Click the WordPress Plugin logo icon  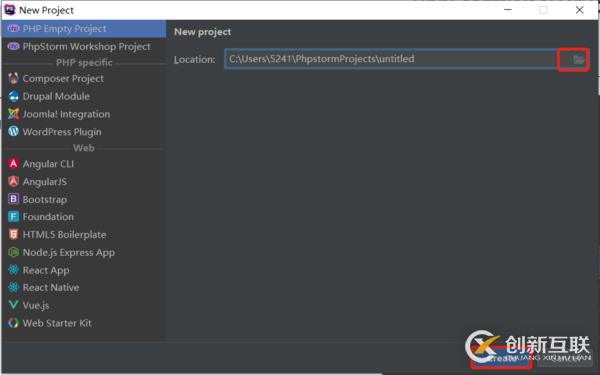click(x=13, y=132)
